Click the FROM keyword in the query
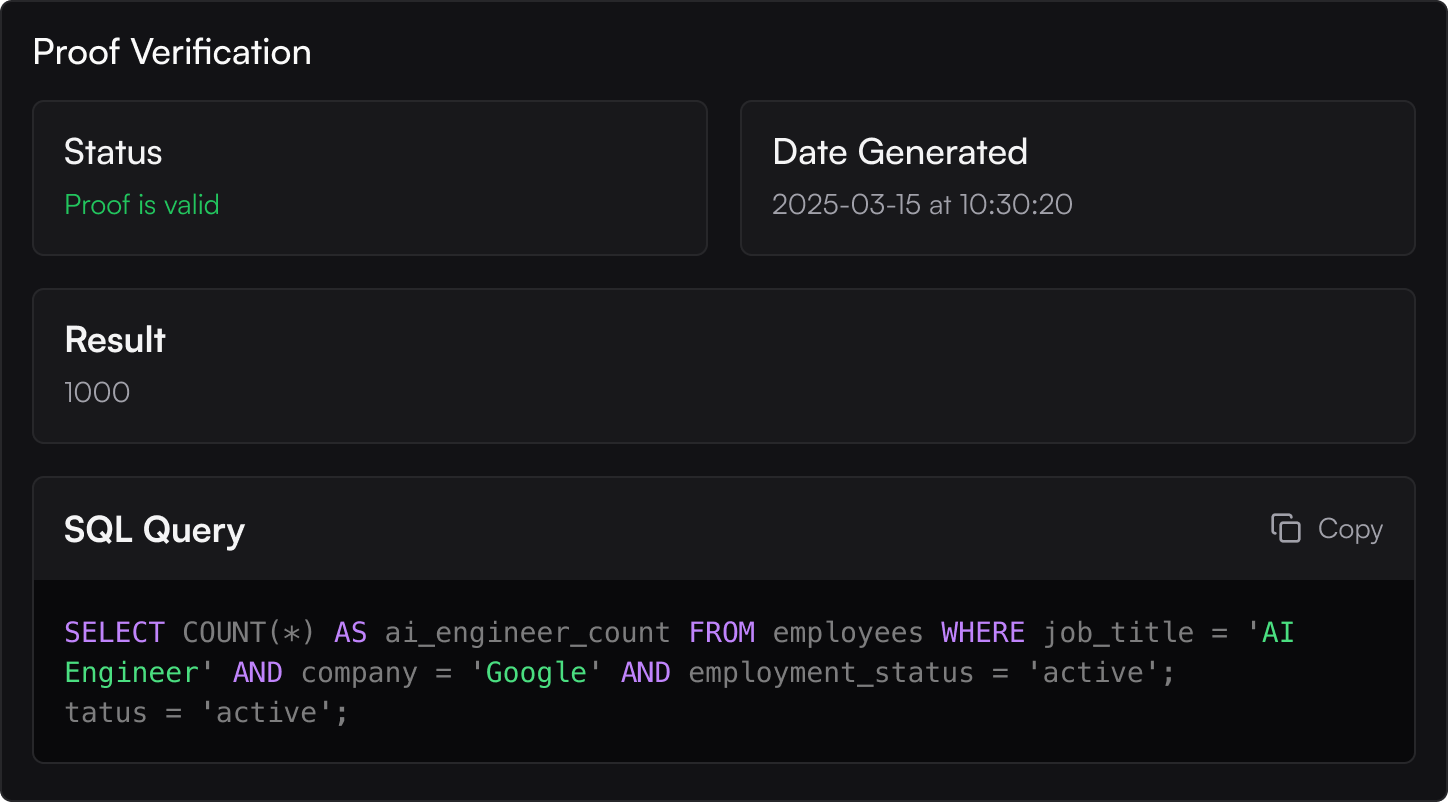1448x802 pixels. pyautogui.click(x=722, y=633)
